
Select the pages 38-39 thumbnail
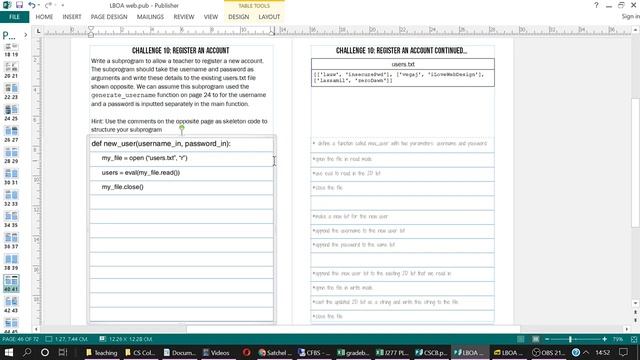(11, 262)
